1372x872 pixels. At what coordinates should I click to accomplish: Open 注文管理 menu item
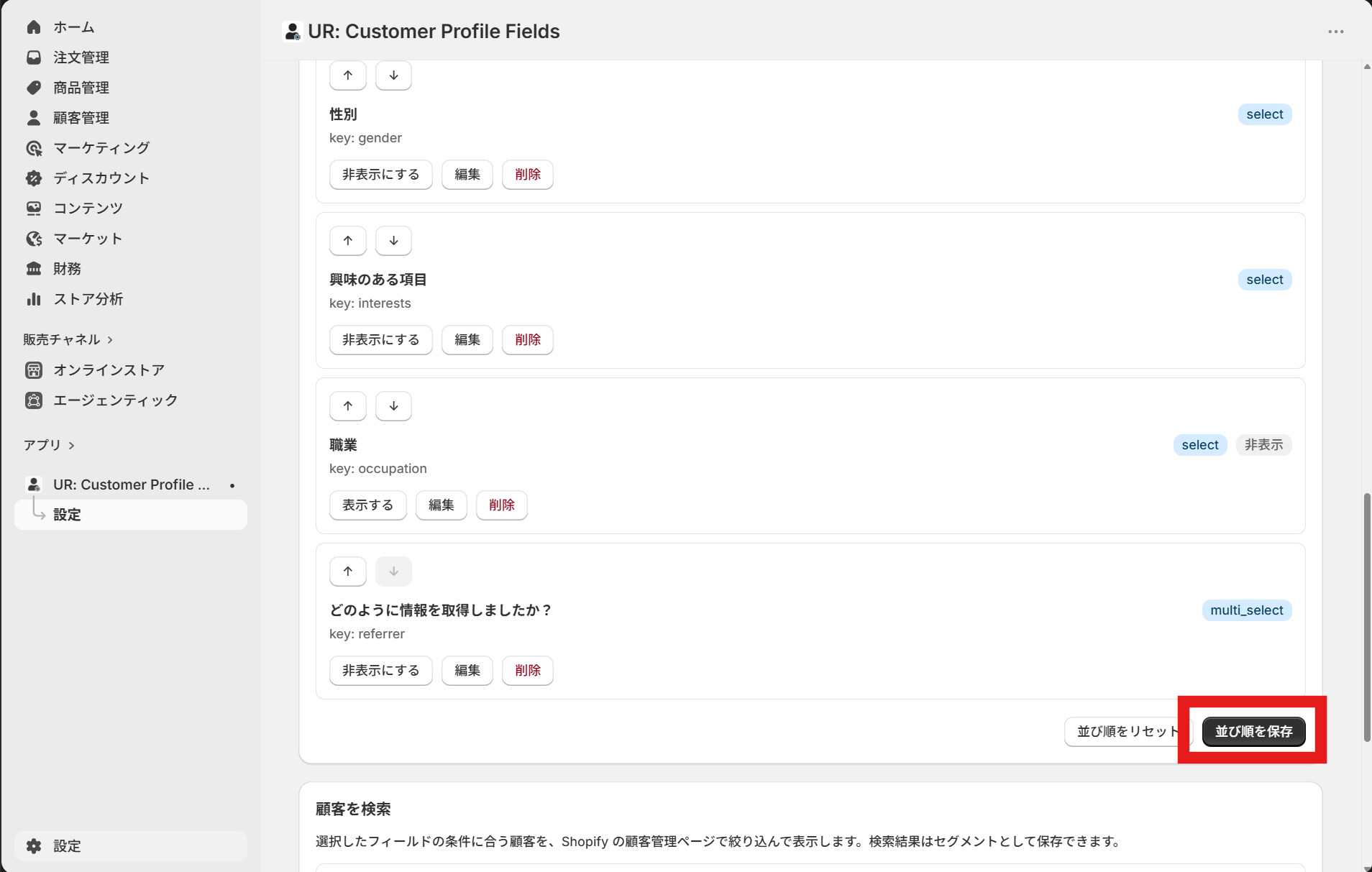(x=131, y=58)
